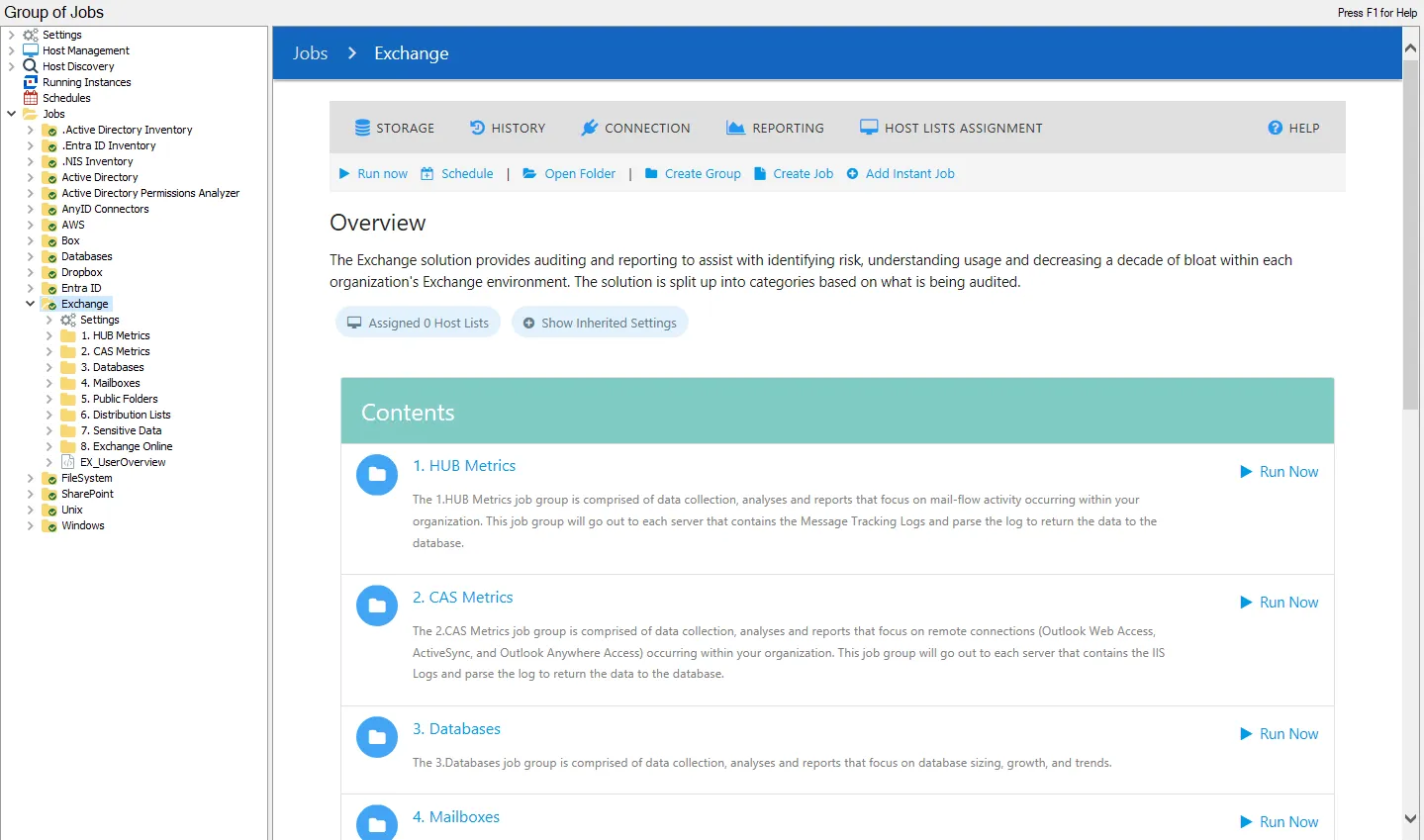Click the gears icon of Exchange Settings node
The image size is (1424, 840).
[x=68, y=320]
